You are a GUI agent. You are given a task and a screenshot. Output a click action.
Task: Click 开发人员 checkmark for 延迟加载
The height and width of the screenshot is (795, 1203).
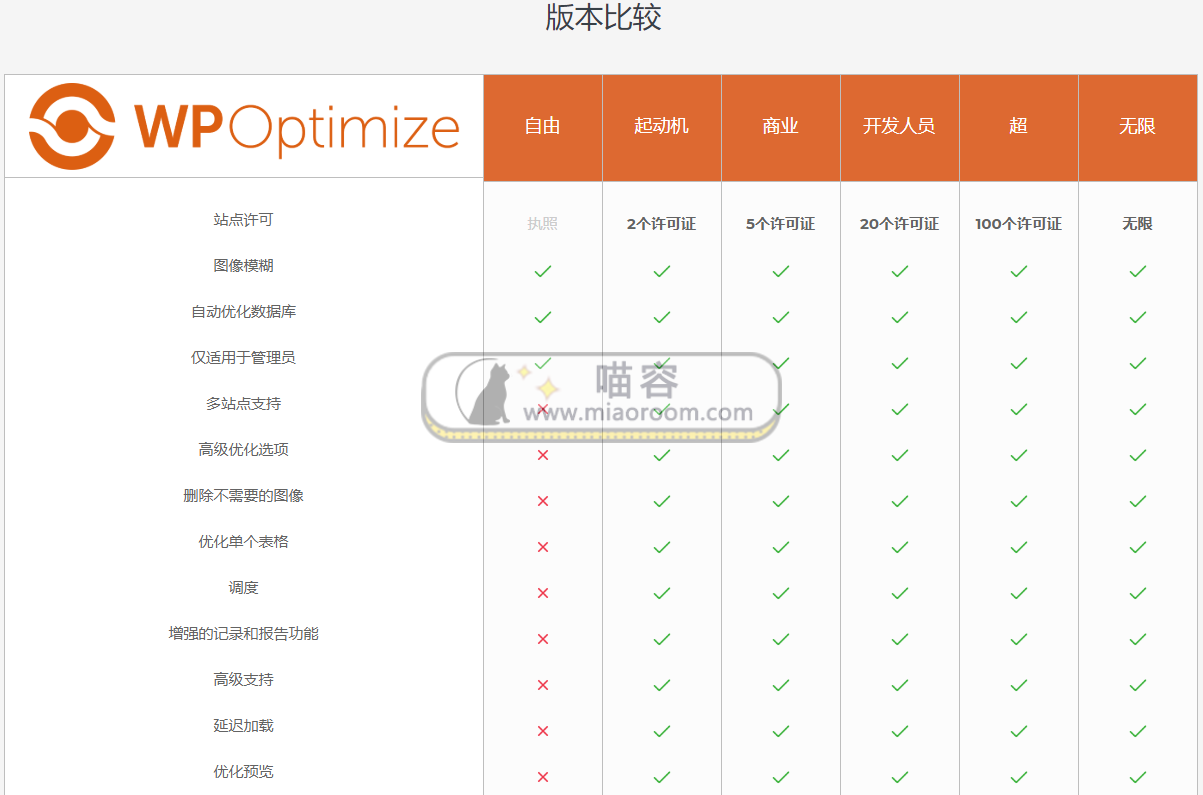point(900,731)
